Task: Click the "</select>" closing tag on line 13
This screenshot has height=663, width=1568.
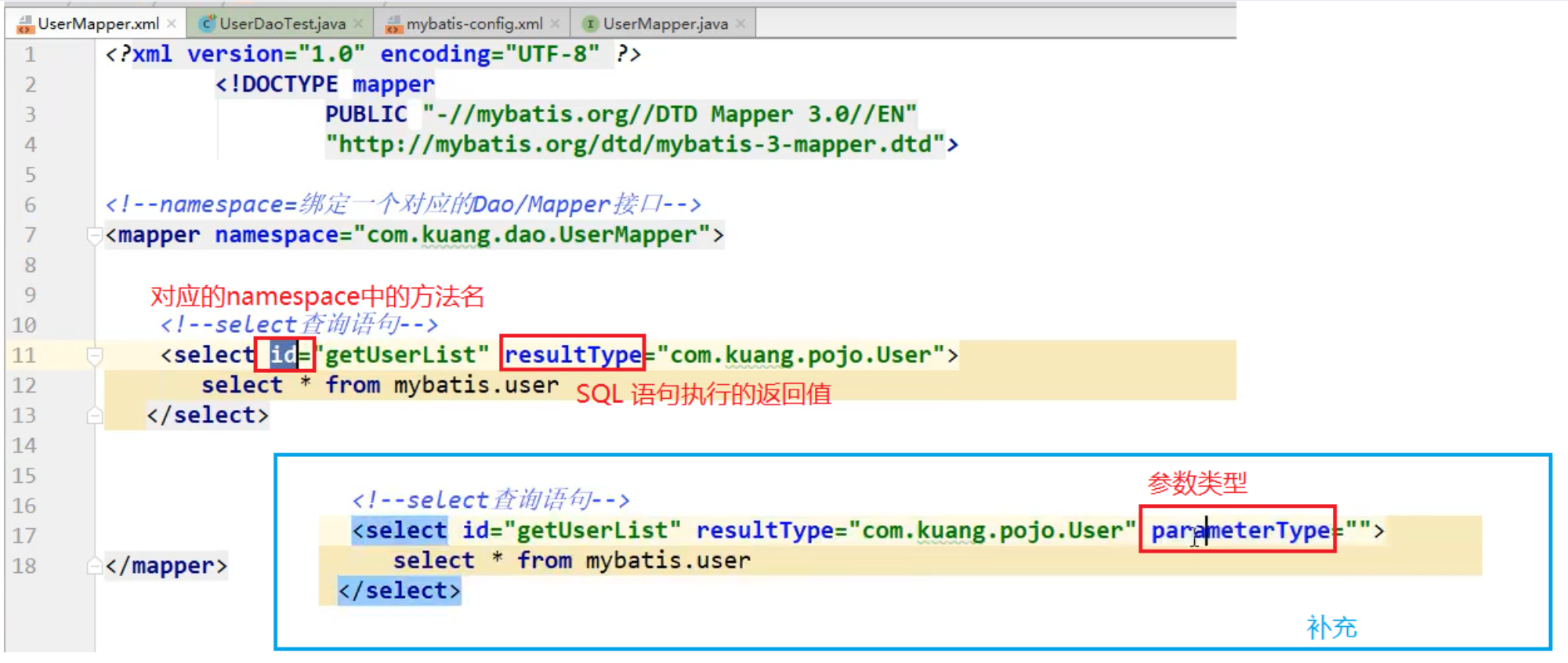Action: click(x=208, y=415)
